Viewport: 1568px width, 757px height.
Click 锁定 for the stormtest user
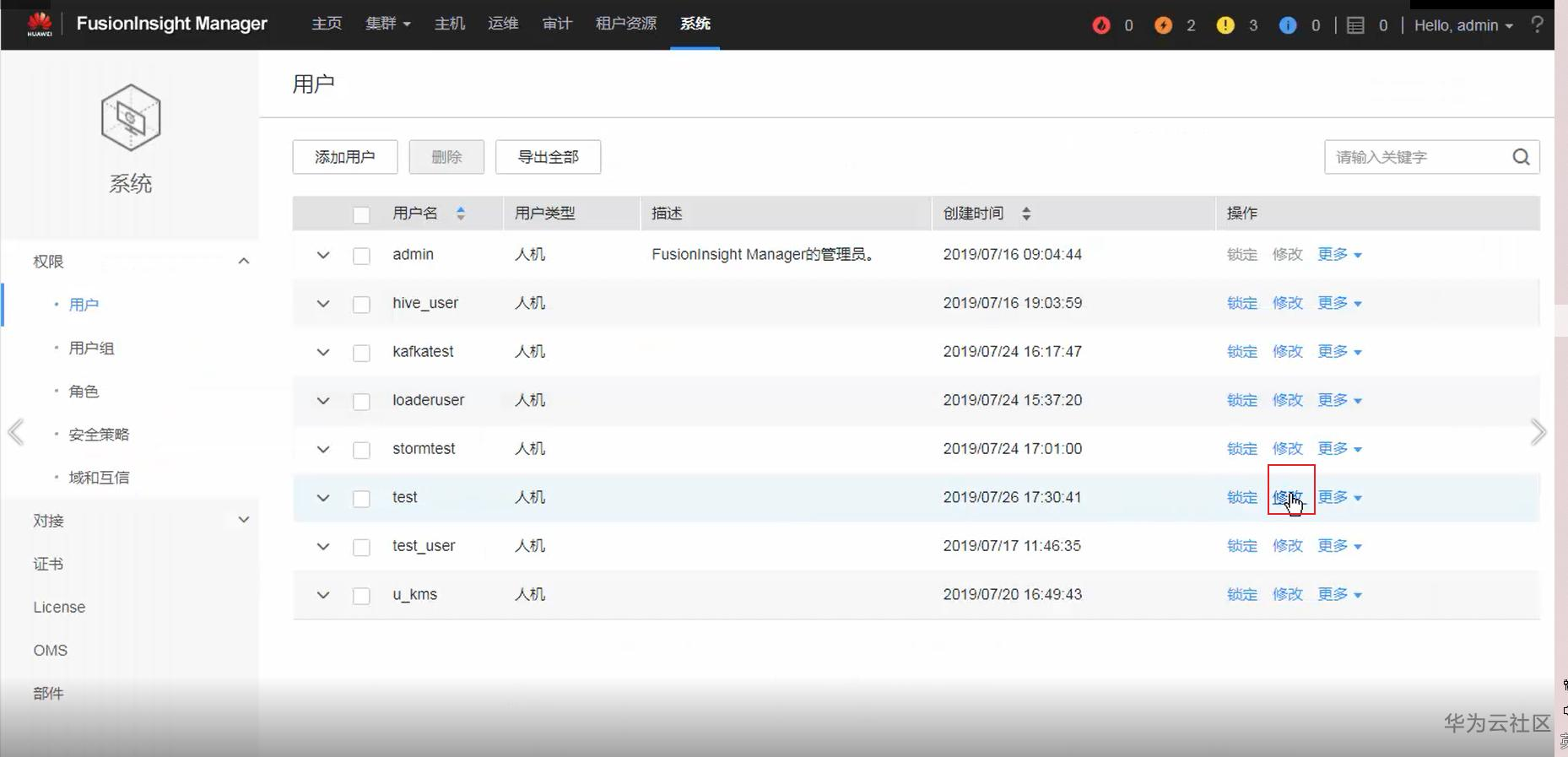(1242, 448)
